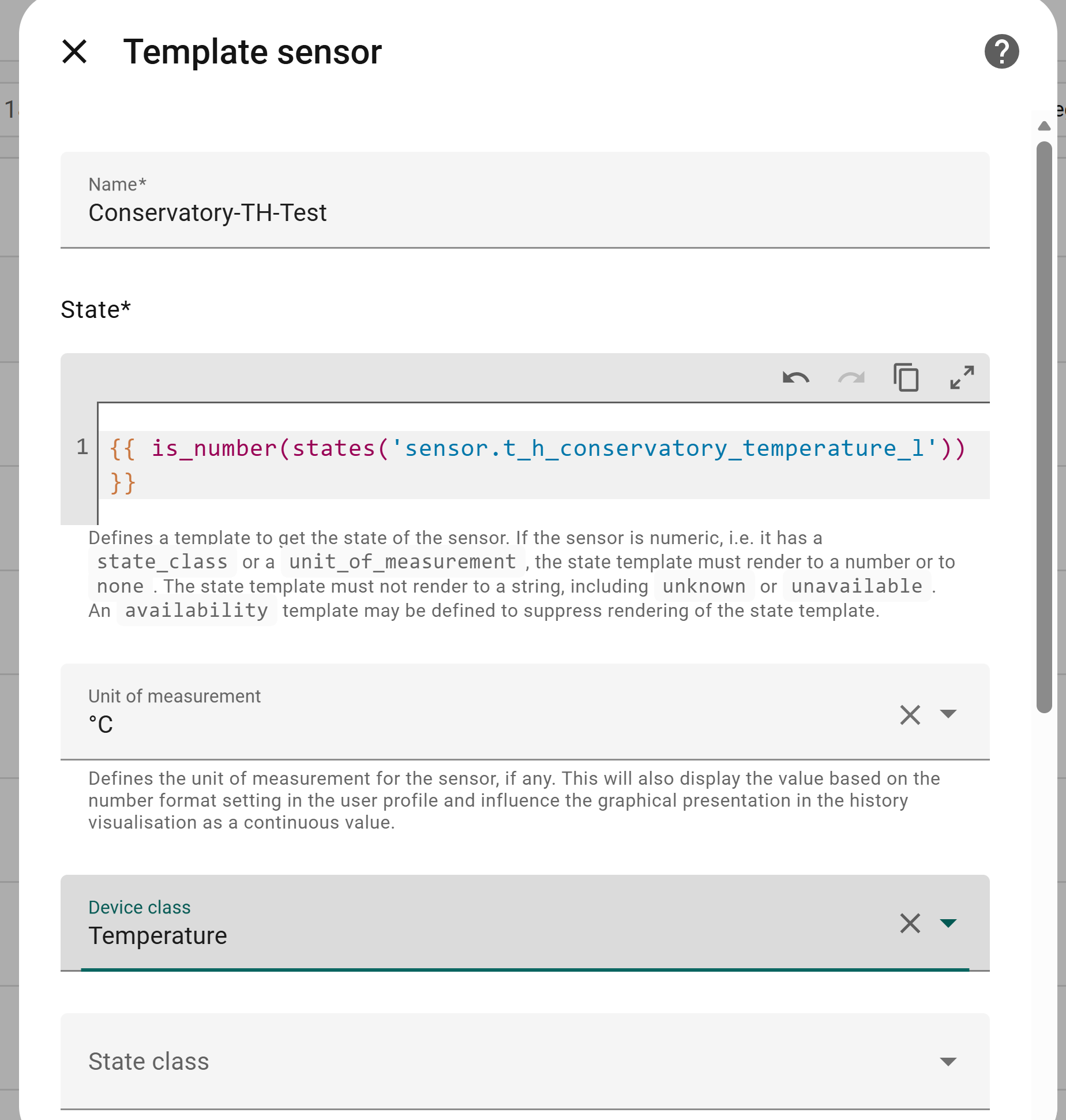Undo the last State editor change
The image size is (1066, 1120).
pos(795,378)
